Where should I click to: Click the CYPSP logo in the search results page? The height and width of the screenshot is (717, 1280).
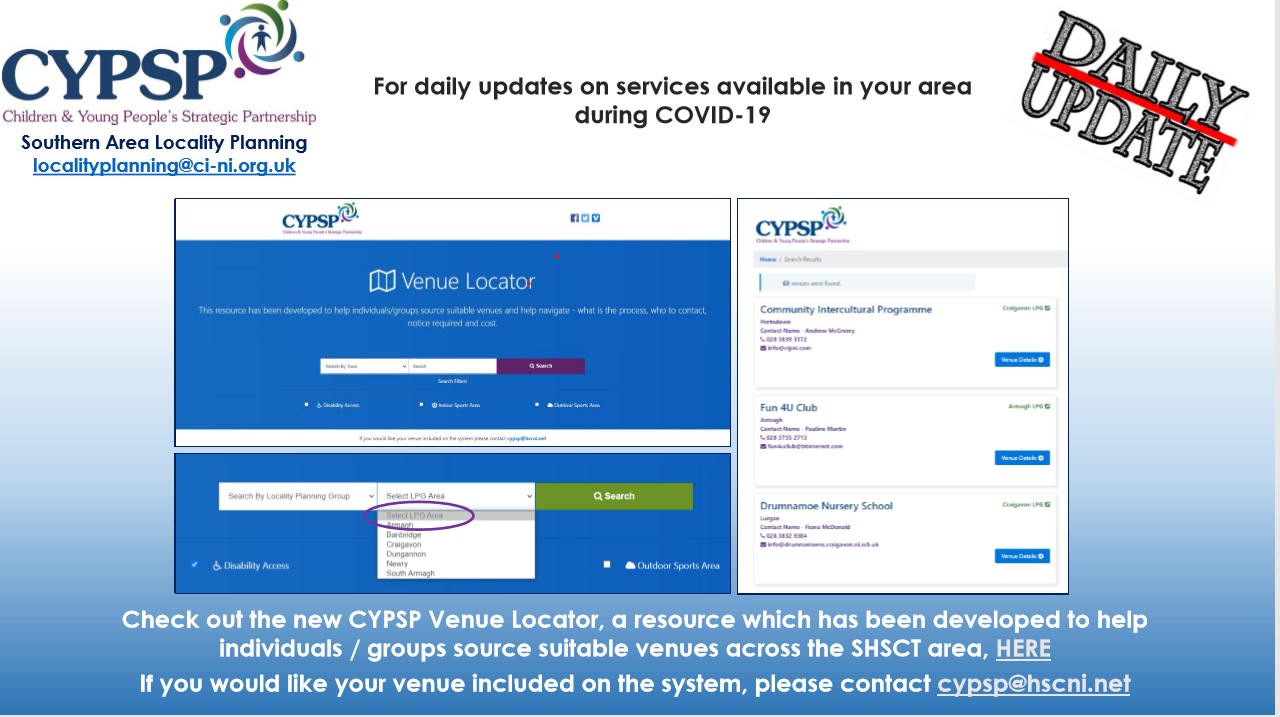coord(802,226)
